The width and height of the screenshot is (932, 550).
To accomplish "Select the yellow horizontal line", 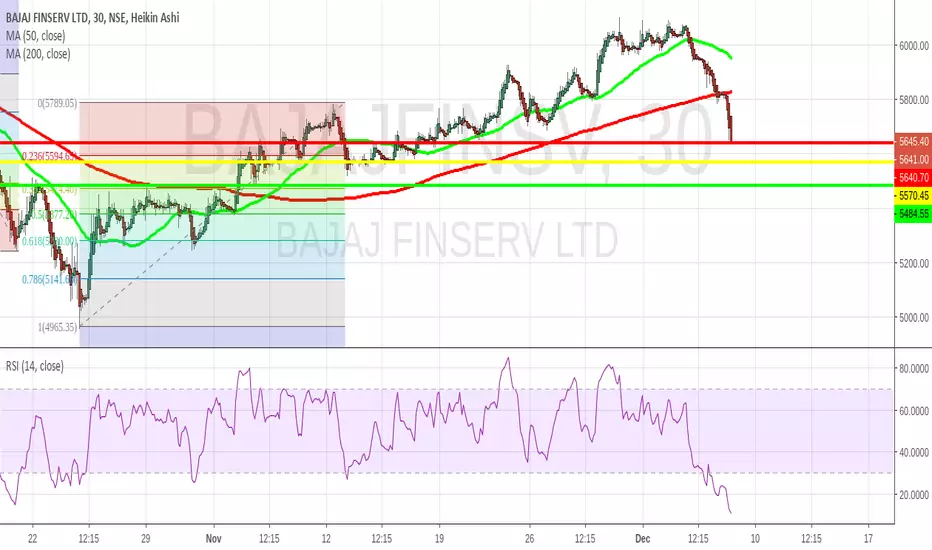I will tap(447, 161).
